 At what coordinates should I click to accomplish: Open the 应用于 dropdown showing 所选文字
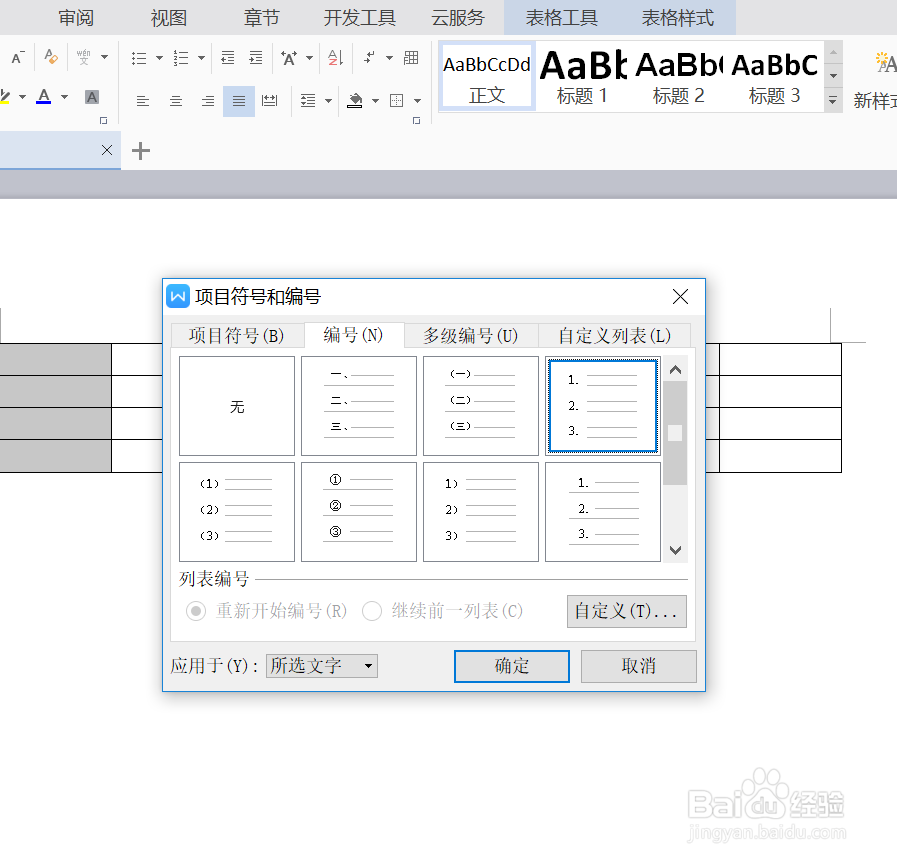pyautogui.click(x=320, y=666)
